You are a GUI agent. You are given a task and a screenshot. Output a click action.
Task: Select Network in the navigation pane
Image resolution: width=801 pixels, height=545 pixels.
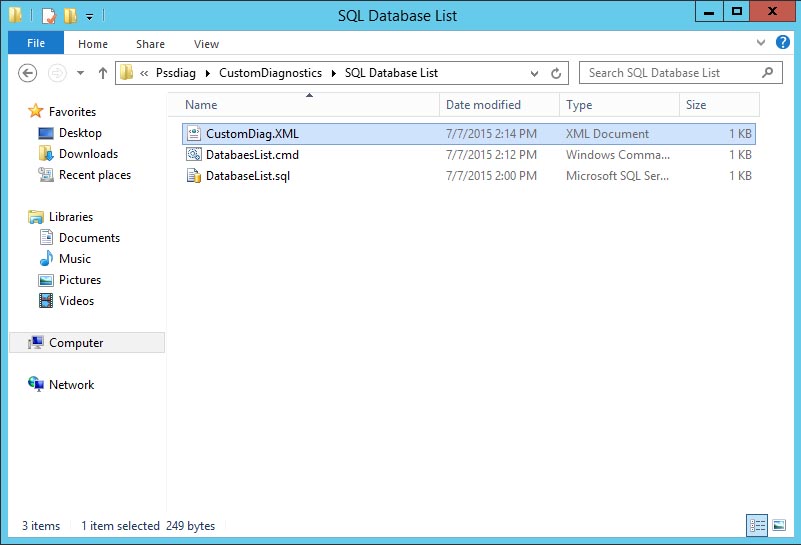[x=71, y=384]
